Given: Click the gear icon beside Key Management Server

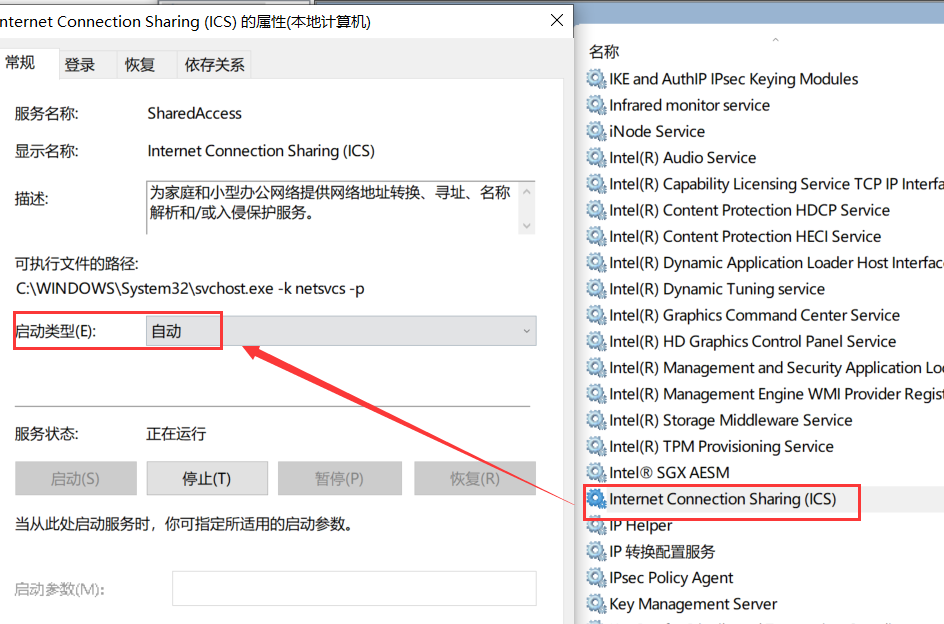Looking at the screenshot, I should [596, 604].
